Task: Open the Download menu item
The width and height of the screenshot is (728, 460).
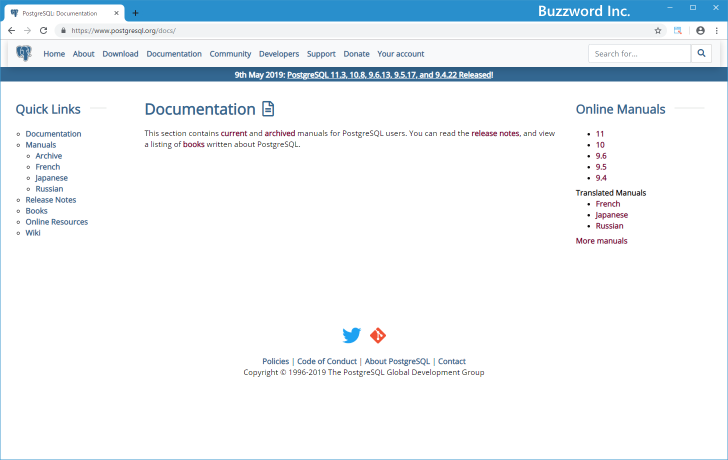Action: click(120, 54)
